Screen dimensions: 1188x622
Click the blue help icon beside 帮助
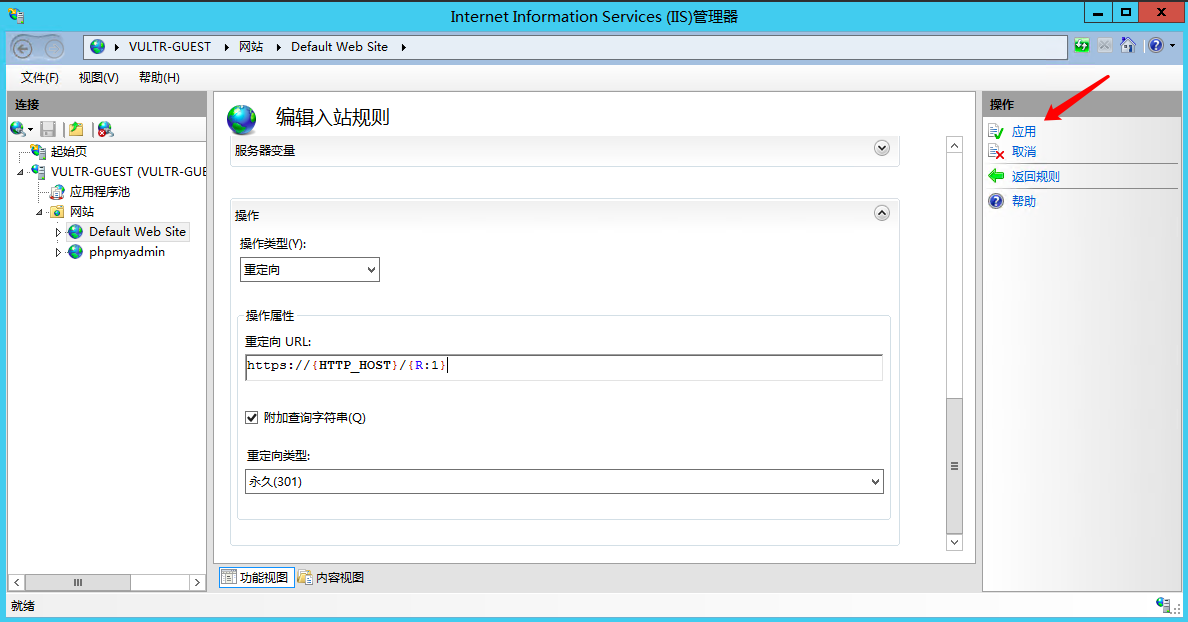coord(996,201)
